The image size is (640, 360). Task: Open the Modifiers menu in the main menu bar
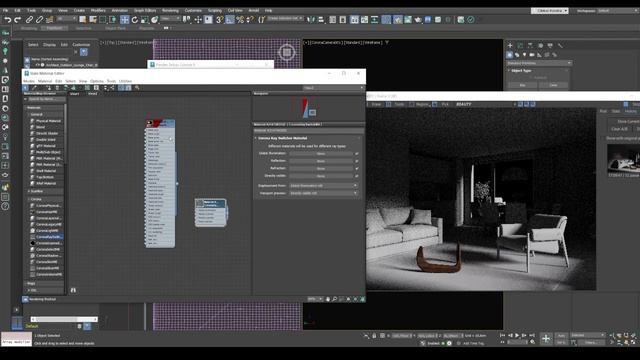(98, 11)
